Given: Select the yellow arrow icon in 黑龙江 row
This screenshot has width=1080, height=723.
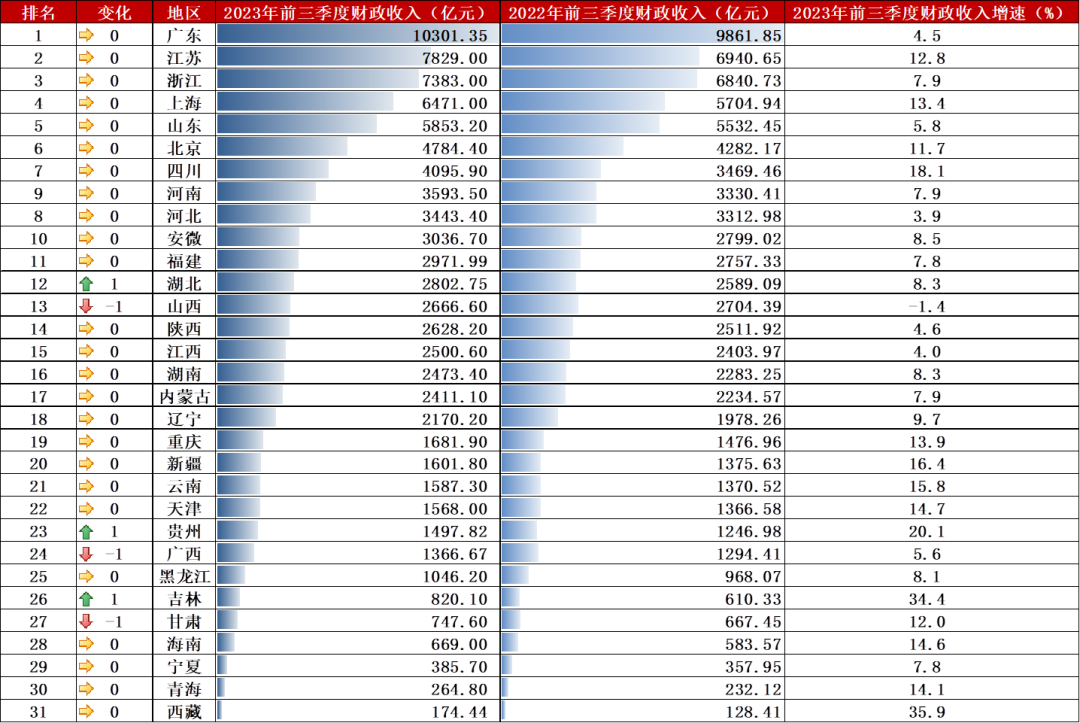Looking at the screenshot, I should point(86,576).
